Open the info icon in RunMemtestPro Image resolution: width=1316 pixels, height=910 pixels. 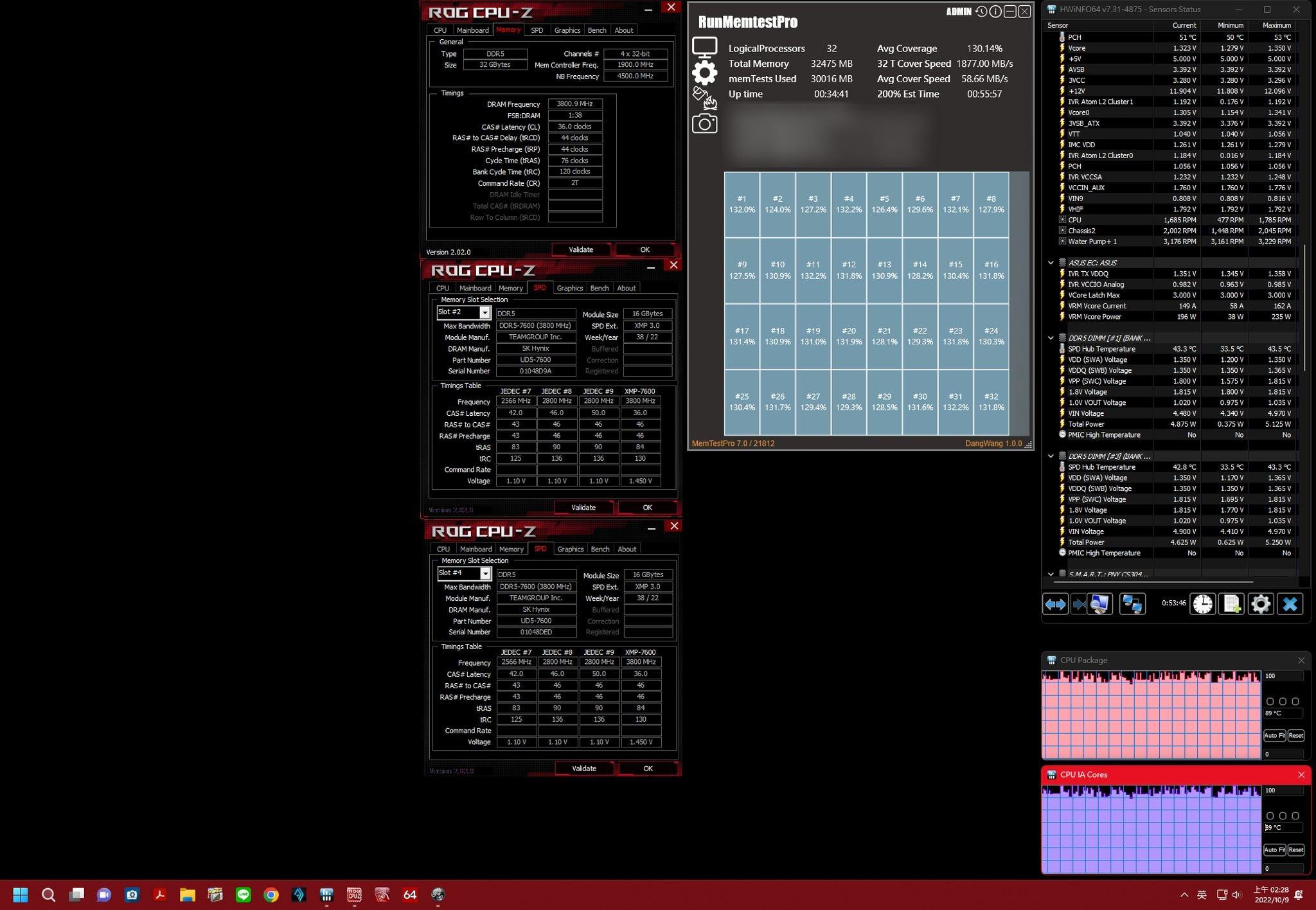(995, 12)
